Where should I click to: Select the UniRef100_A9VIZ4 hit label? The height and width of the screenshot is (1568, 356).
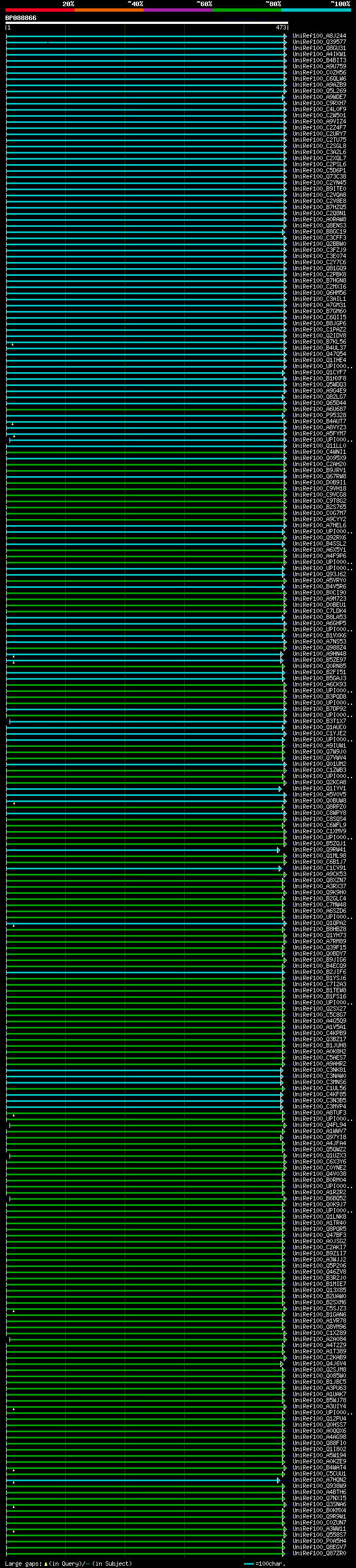pyautogui.click(x=319, y=121)
